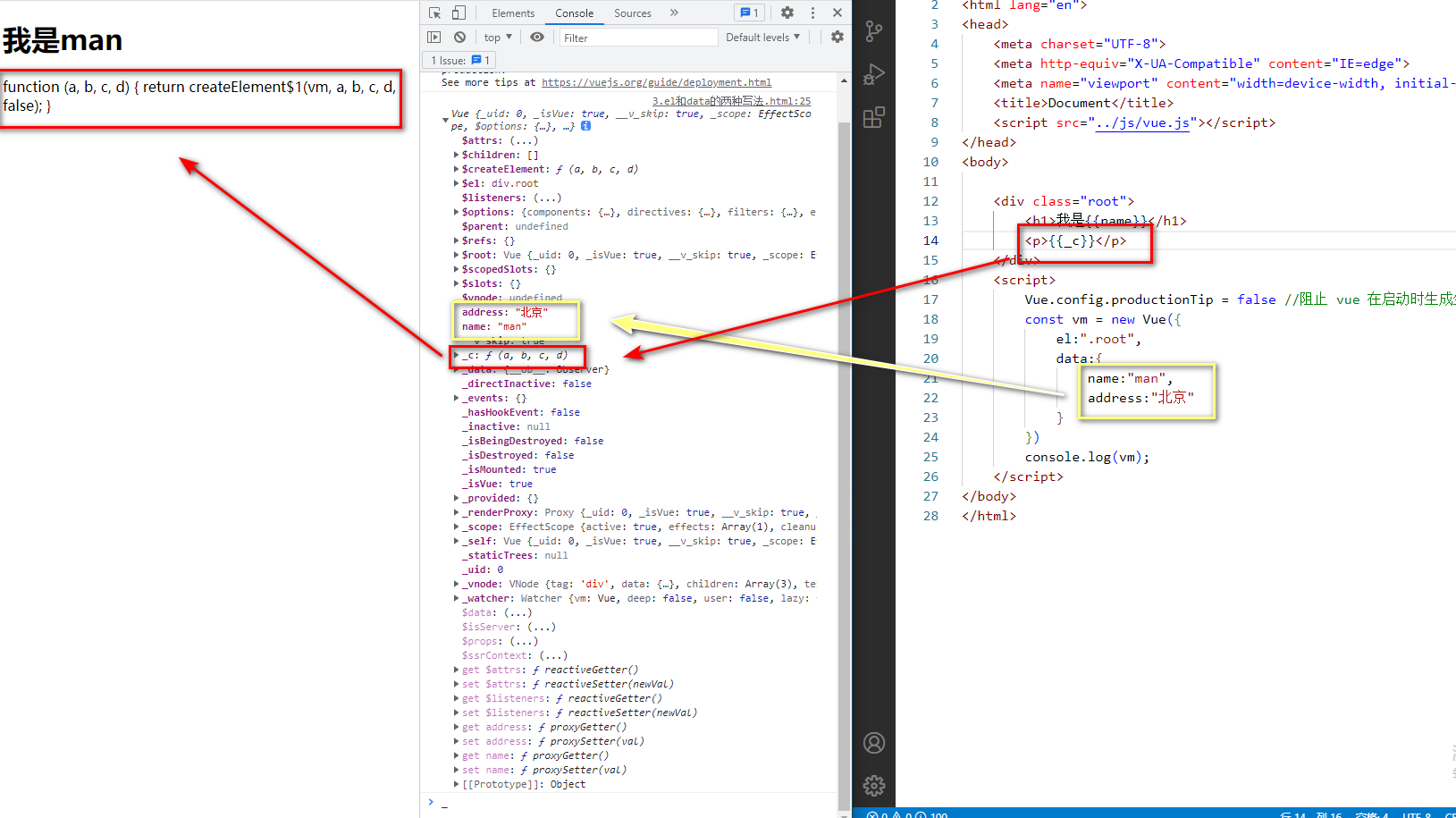Select the _isMounted: true row
Screen dimensions: 1456x818
click(509, 469)
